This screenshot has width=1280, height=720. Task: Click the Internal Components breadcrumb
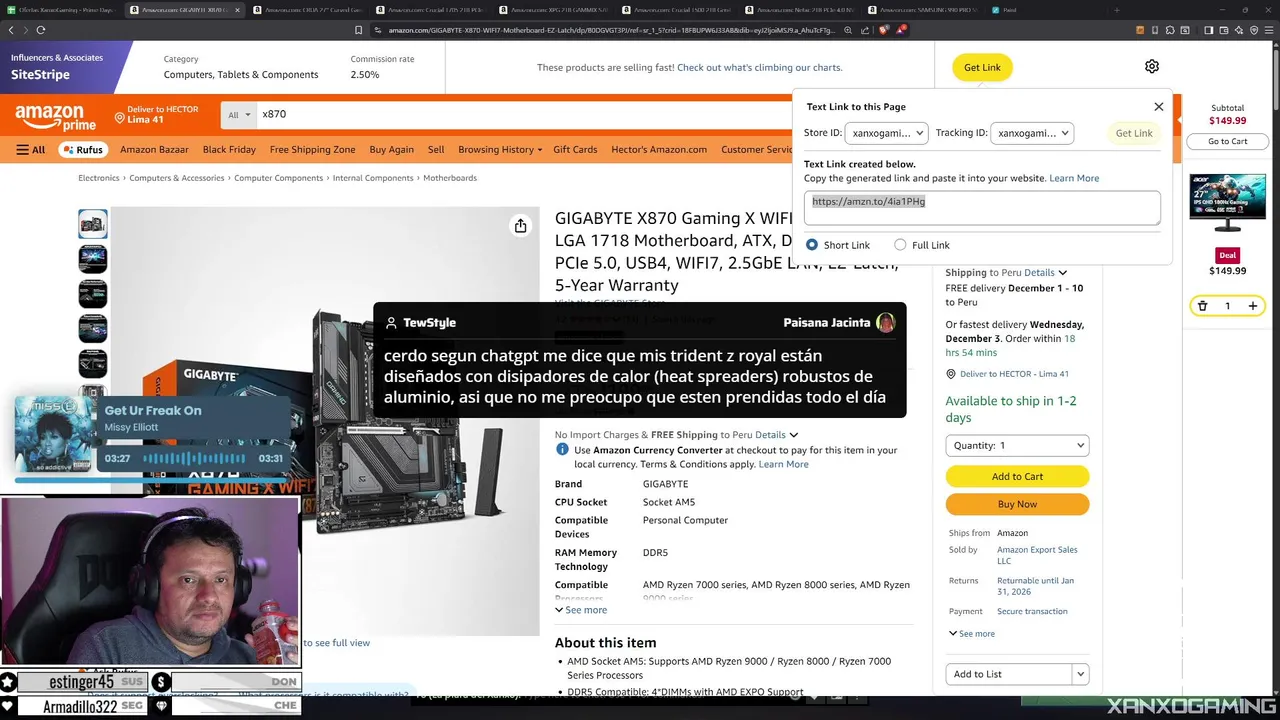pyautogui.click(x=373, y=178)
